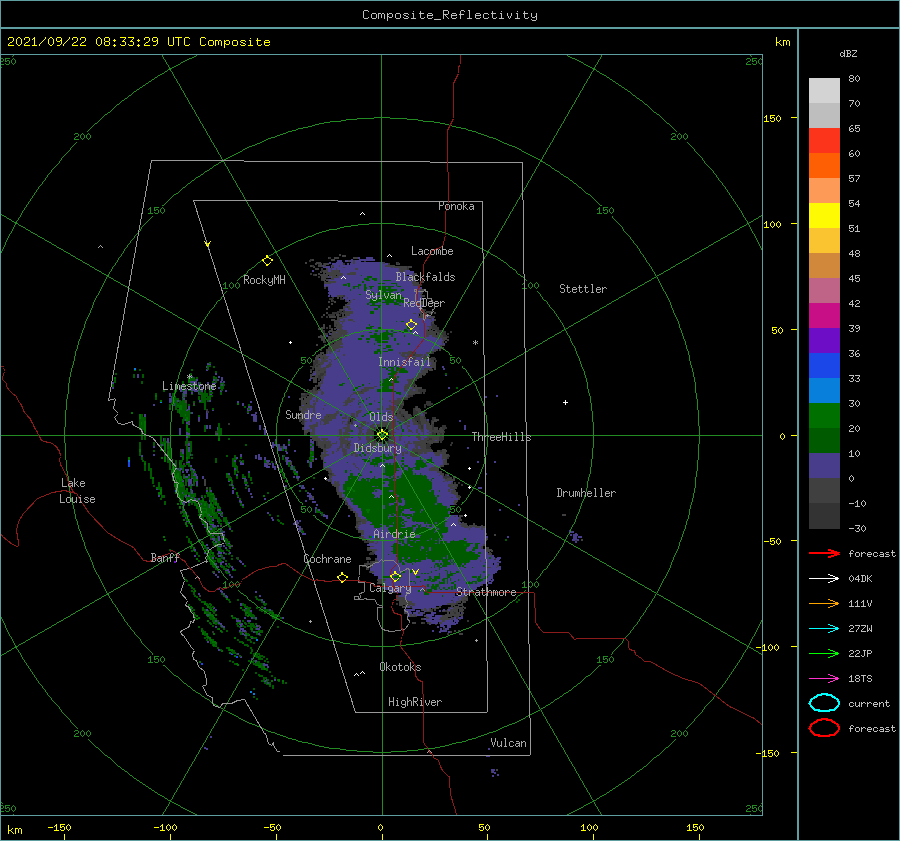
Task: Click the dBZ legend heading
Action: (x=848, y=54)
